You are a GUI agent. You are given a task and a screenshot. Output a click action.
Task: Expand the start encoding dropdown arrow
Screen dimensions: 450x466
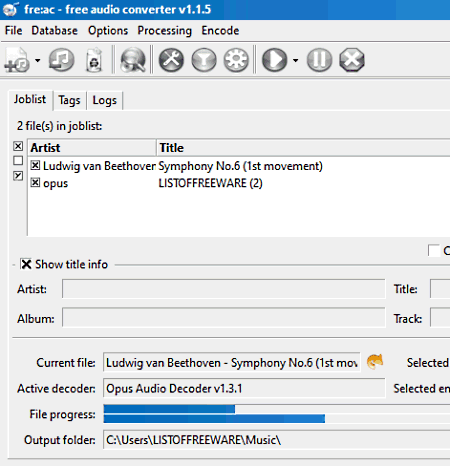point(295,60)
